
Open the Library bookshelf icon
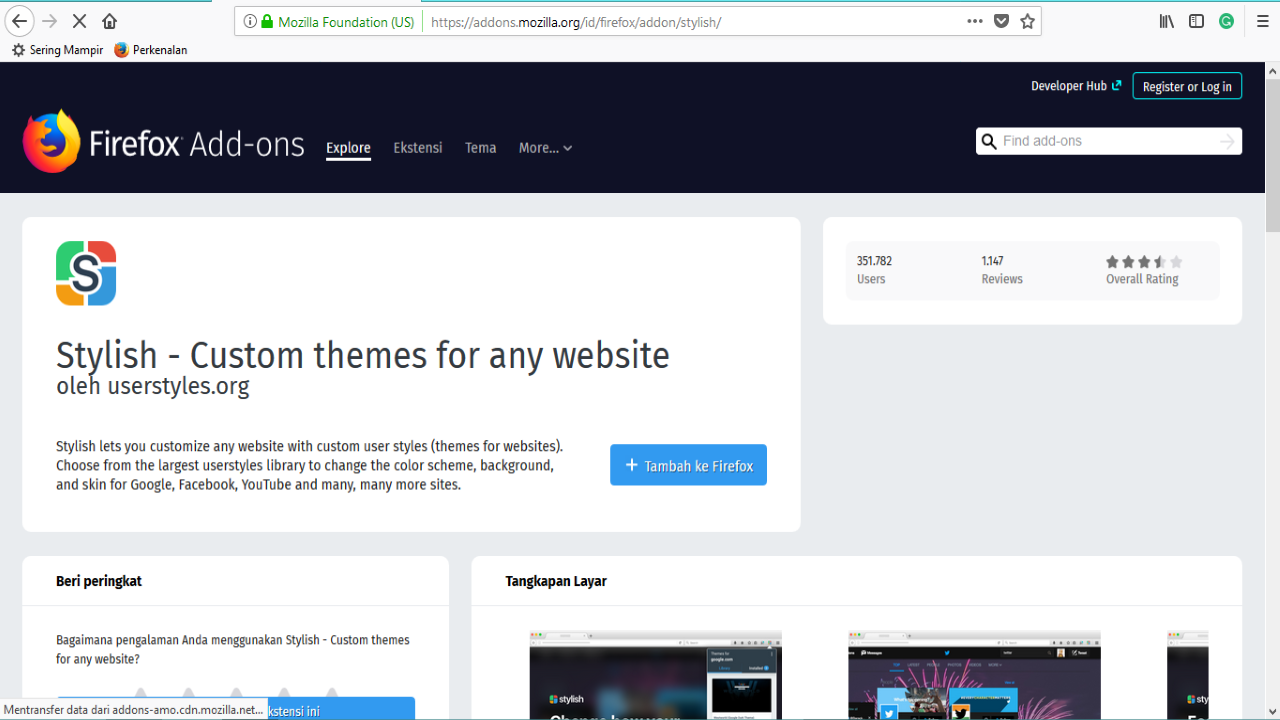point(1167,21)
